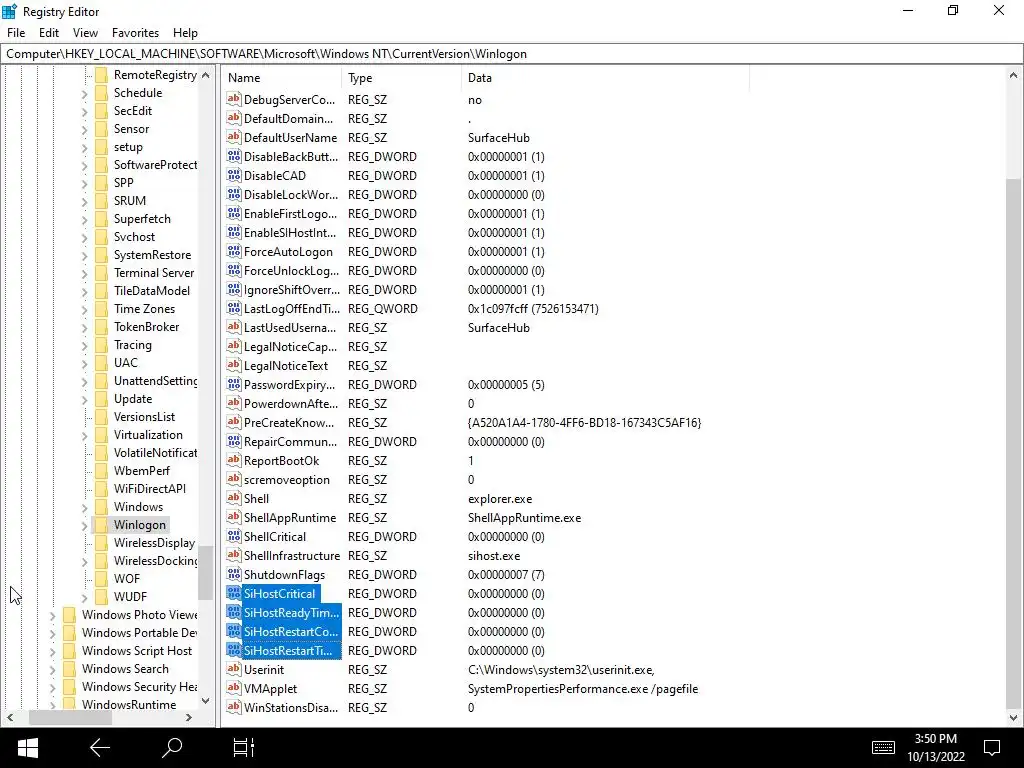The image size is (1024, 768).
Task: Click the string icon of DefaultUserName value
Action: 234,137
